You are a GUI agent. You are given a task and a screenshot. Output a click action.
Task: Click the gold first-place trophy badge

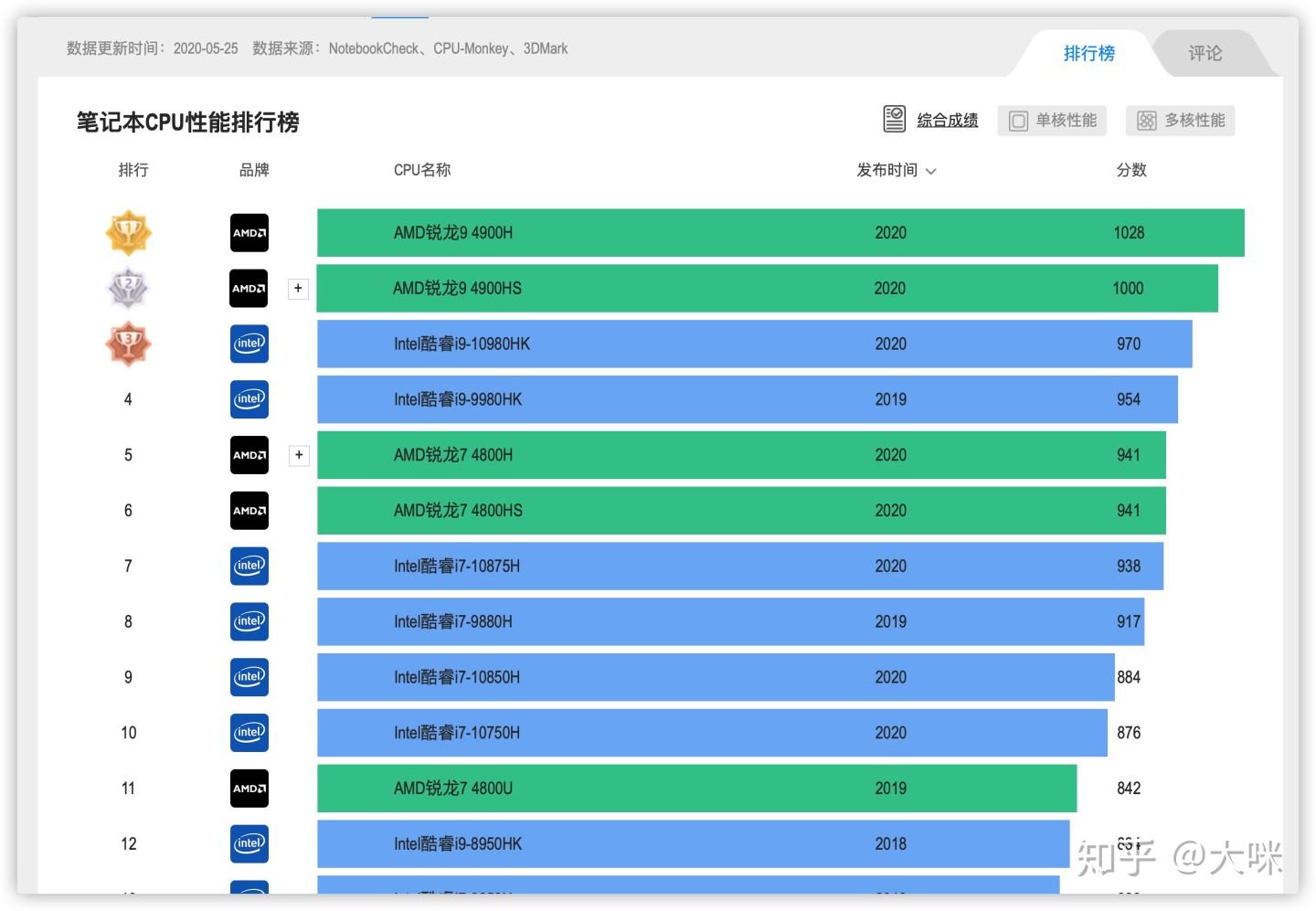[x=128, y=233]
